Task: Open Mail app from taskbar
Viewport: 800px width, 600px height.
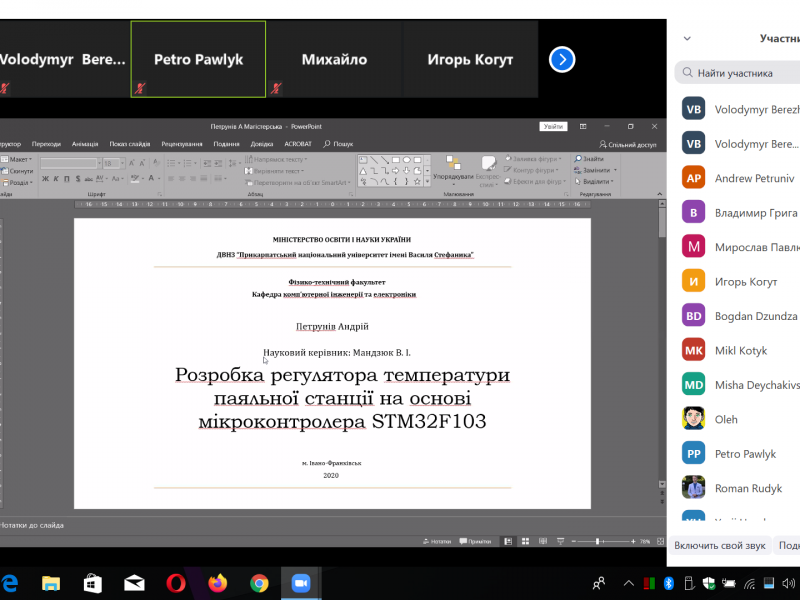Action: click(134, 583)
